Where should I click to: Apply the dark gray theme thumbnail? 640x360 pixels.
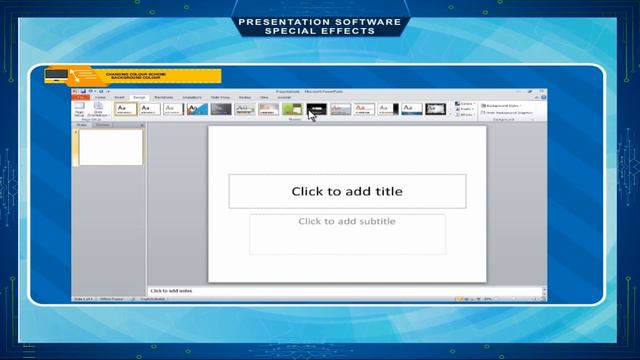[221, 109]
